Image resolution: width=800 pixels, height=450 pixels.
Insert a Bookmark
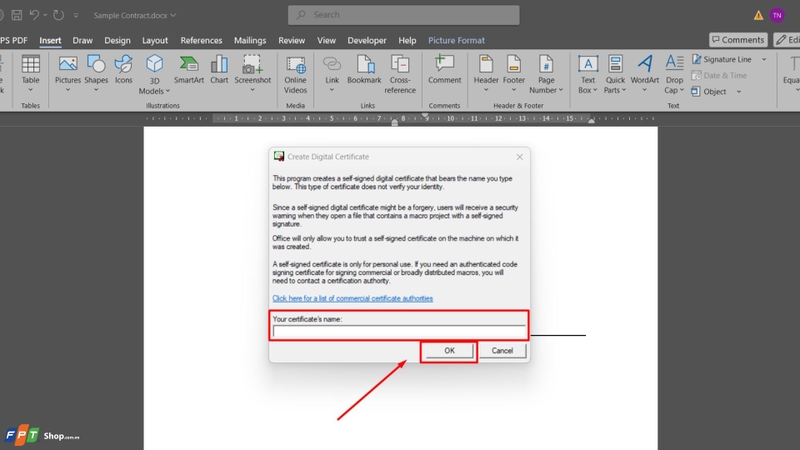point(364,70)
